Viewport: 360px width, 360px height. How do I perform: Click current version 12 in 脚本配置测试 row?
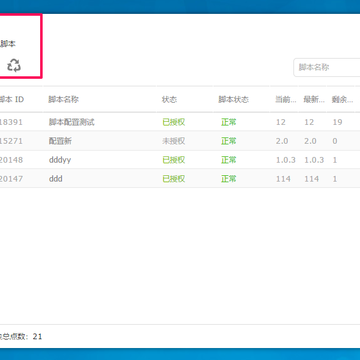281,122
